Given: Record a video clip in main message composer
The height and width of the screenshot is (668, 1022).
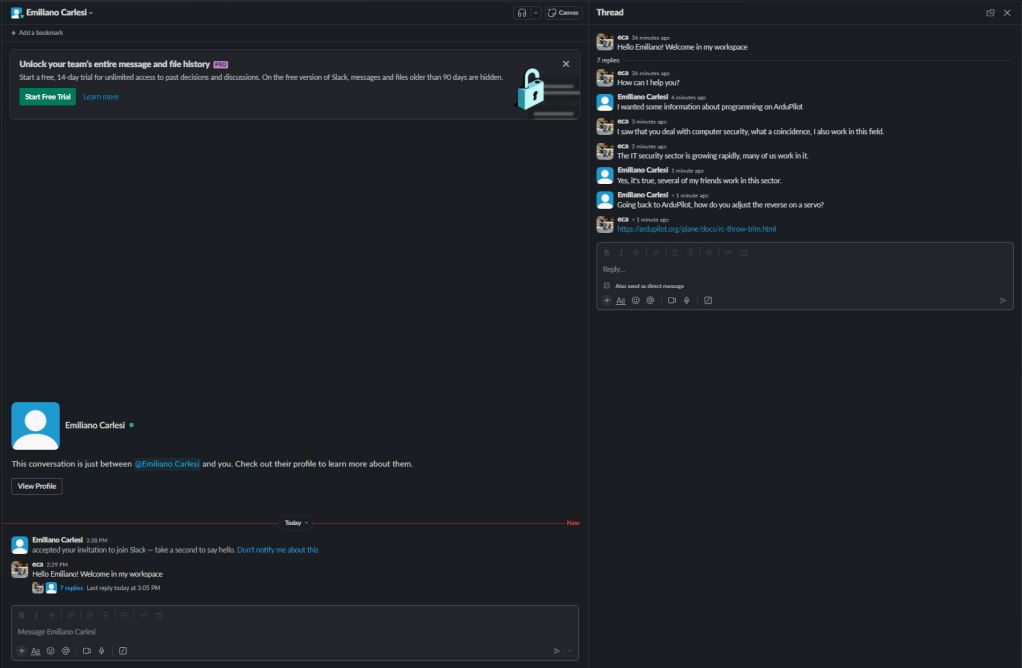Looking at the screenshot, I should coord(87,651).
